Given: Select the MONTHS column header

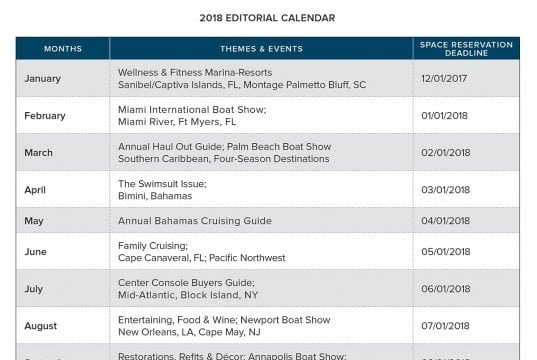Looking at the screenshot, I should [x=63, y=49].
